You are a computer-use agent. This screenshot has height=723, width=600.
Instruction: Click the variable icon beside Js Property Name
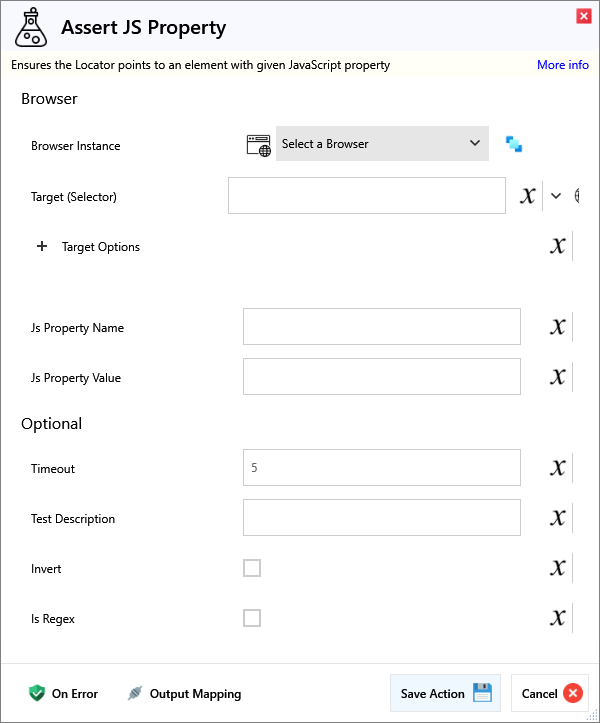click(558, 327)
